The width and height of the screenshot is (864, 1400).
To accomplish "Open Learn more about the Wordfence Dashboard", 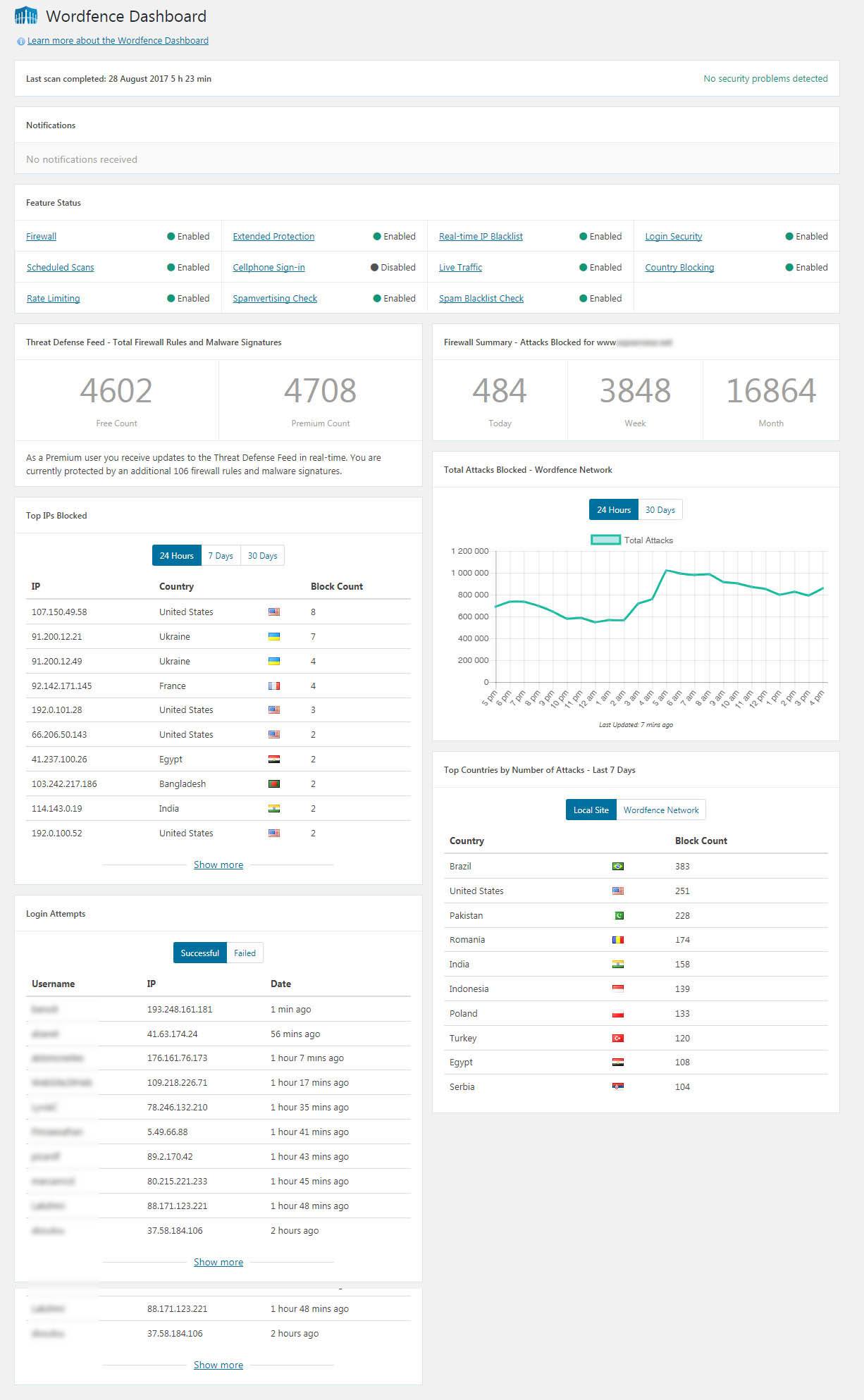I will coord(118,41).
